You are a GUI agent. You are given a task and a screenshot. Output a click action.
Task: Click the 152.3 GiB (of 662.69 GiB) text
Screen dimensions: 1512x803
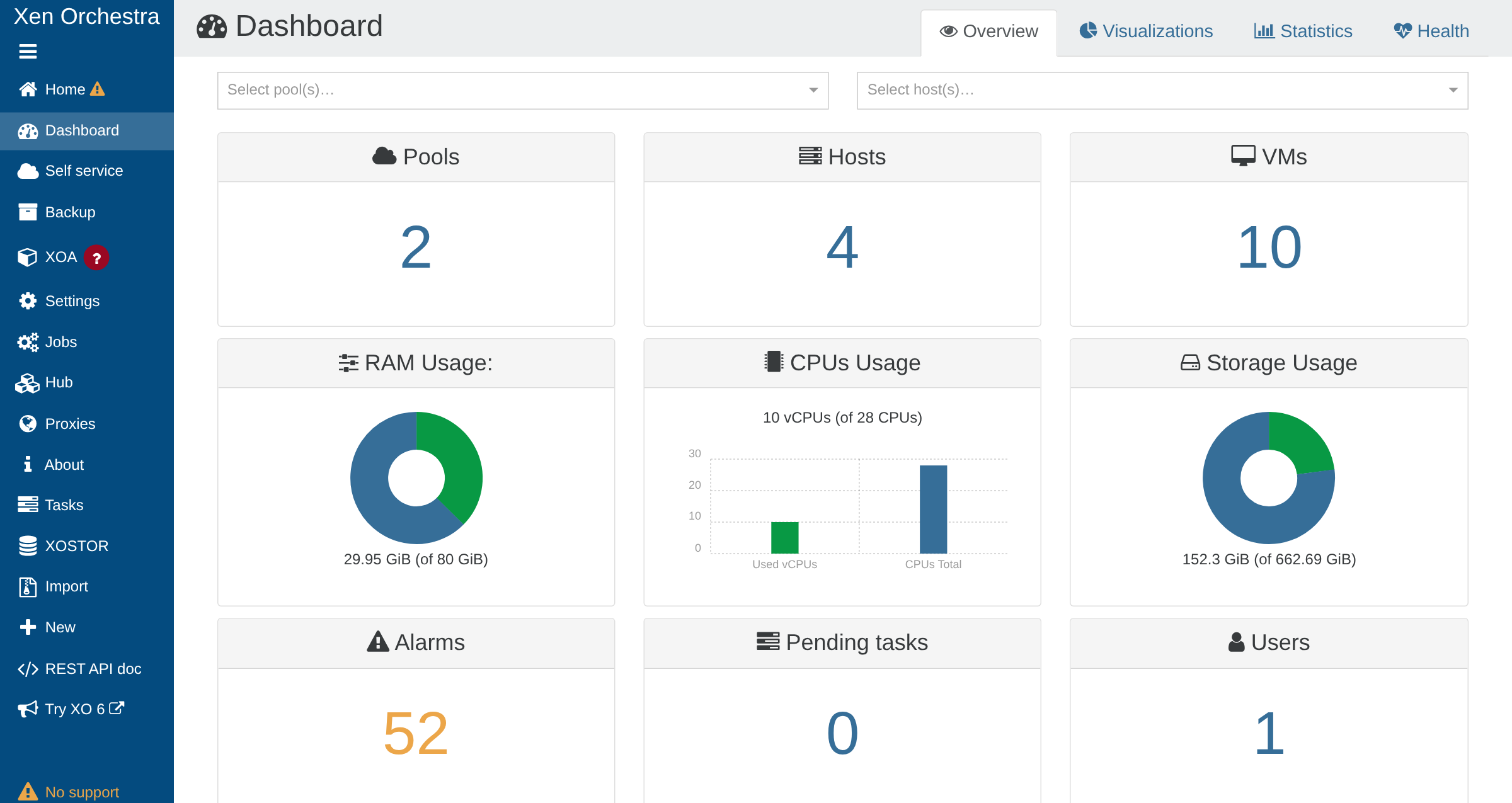1269,559
